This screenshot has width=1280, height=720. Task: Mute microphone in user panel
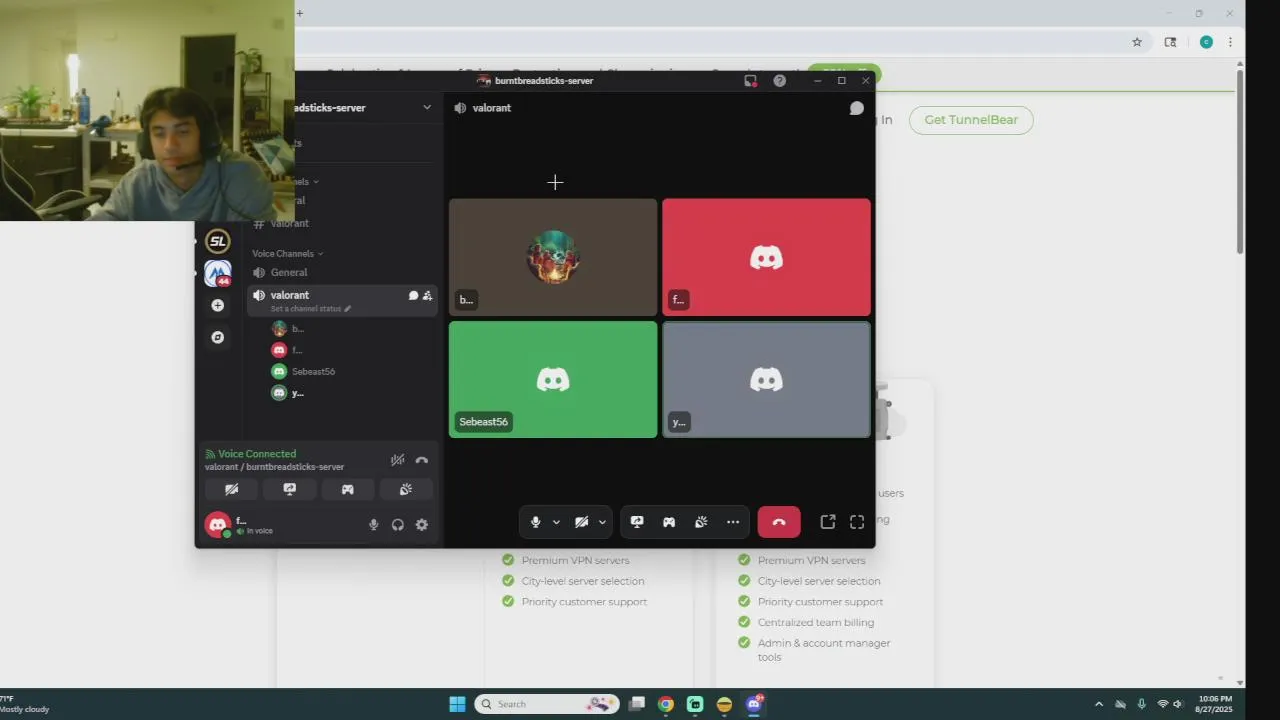pos(374,525)
